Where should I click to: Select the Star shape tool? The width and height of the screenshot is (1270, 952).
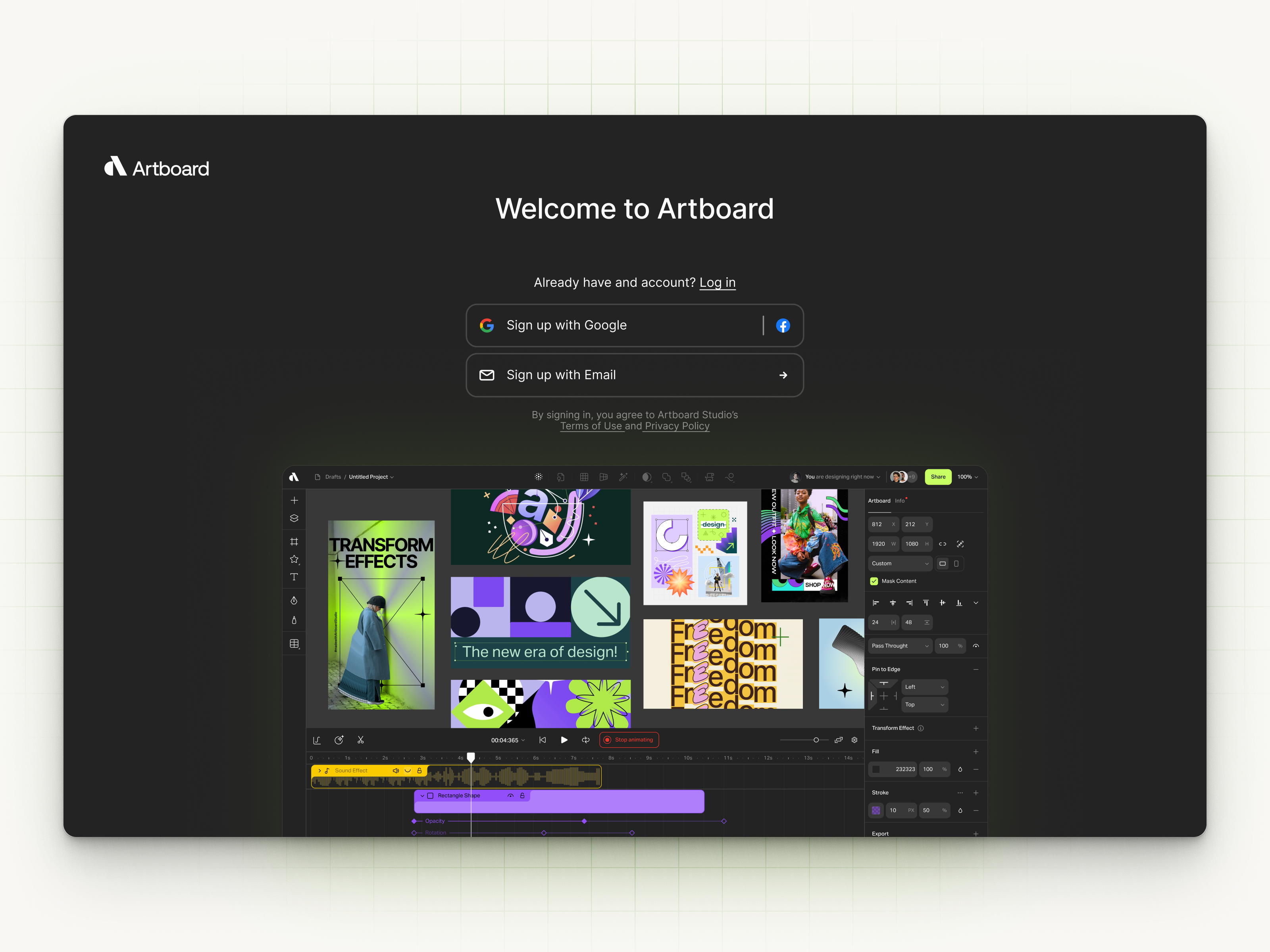294,559
